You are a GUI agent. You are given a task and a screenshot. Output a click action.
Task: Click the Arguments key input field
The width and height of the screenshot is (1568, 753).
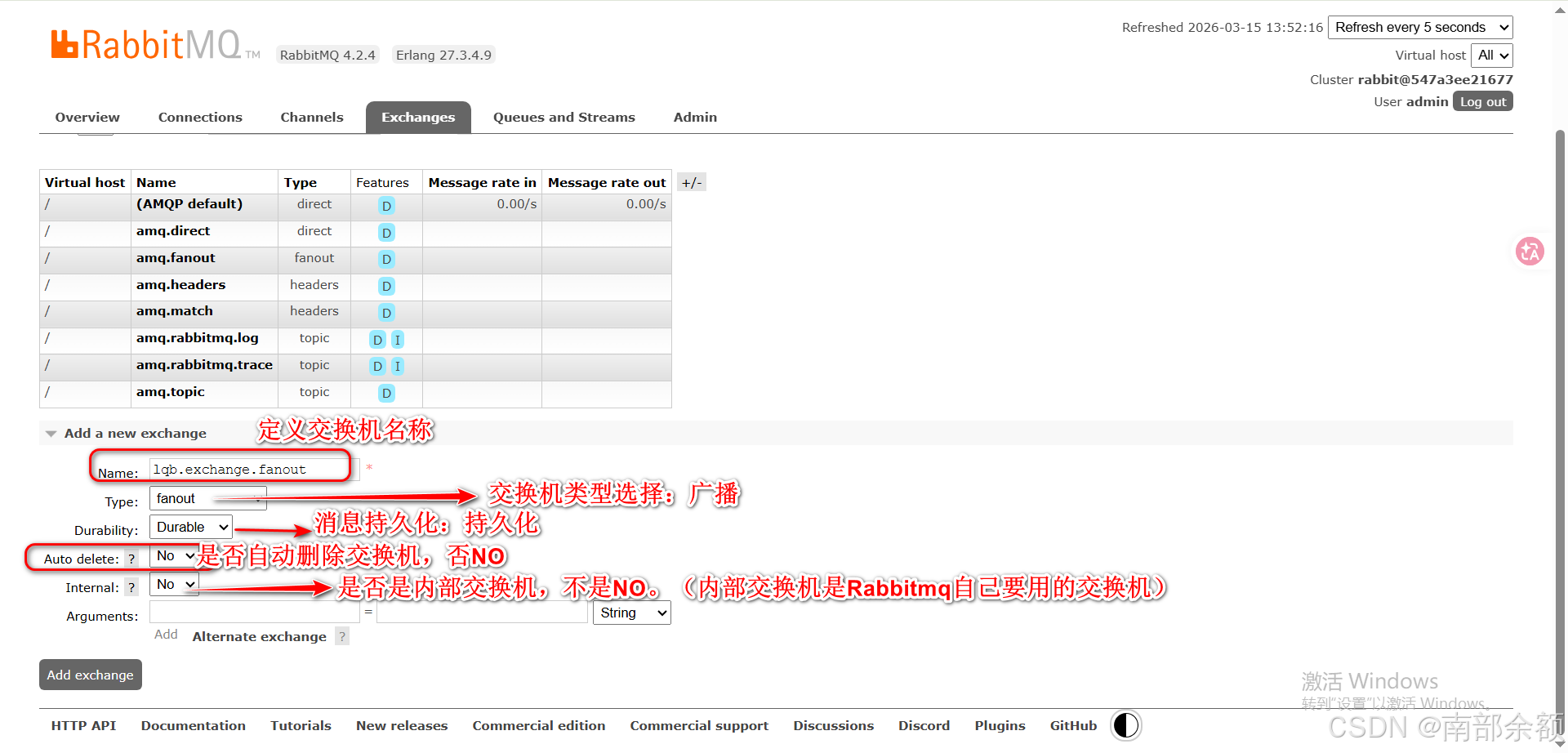point(255,613)
